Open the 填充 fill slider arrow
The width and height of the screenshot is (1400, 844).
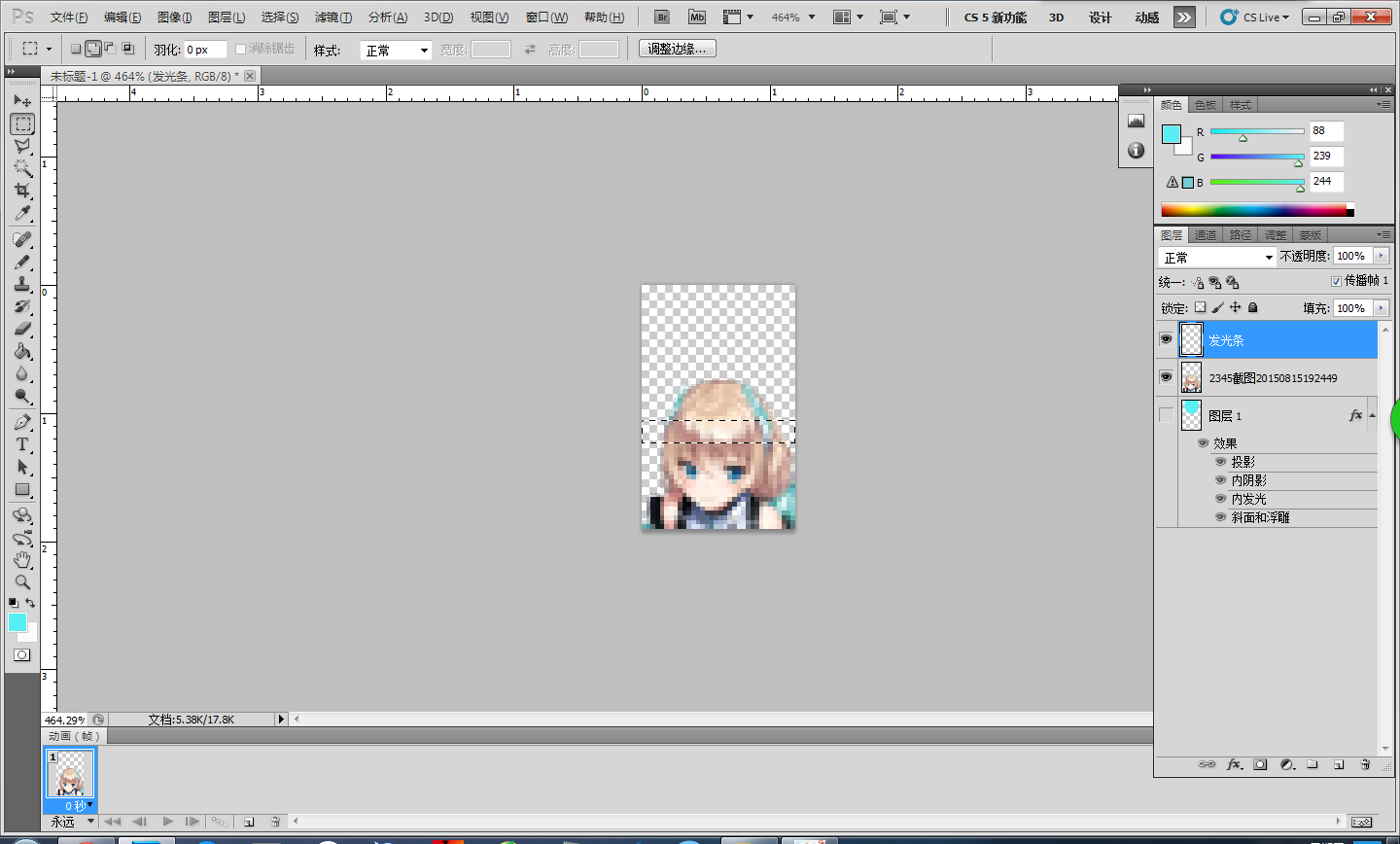tap(1381, 308)
